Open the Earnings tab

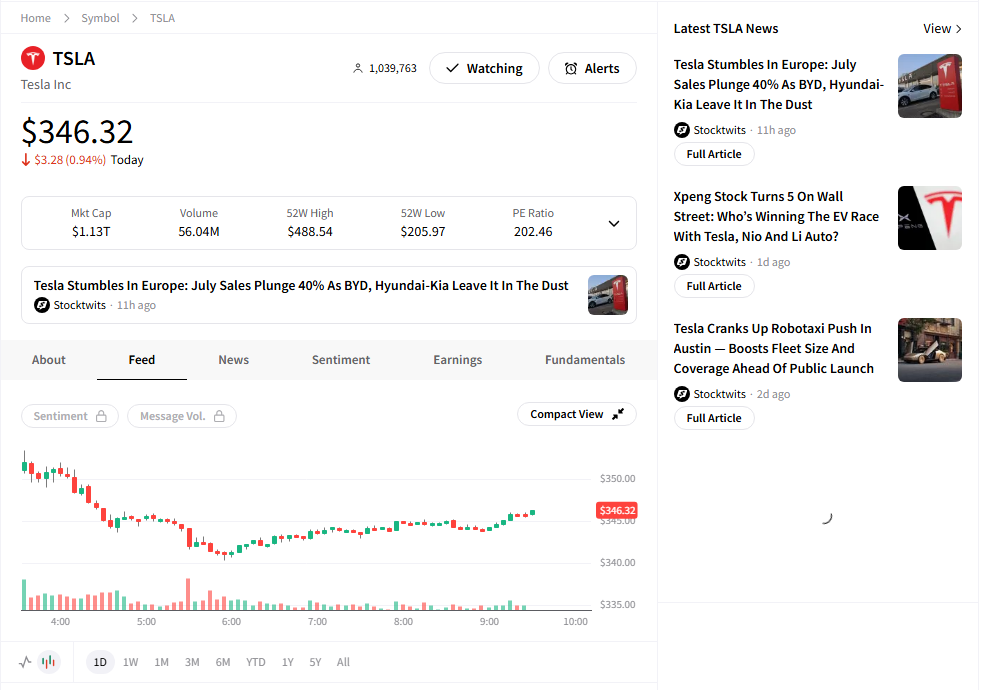pos(458,360)
